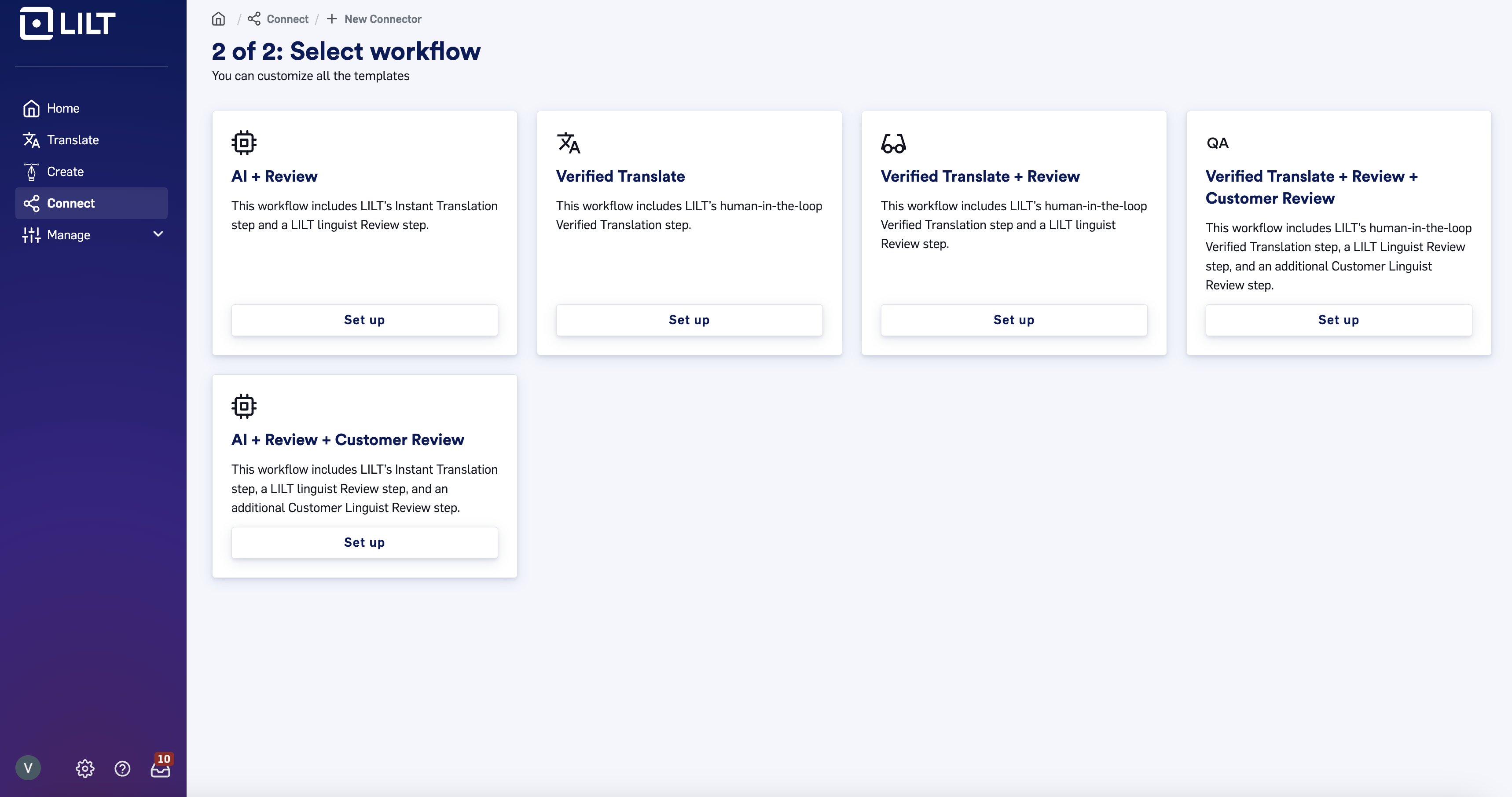Open the Translate section
The width and height of the screenshot is (1512, 797).
pos(92,140)
